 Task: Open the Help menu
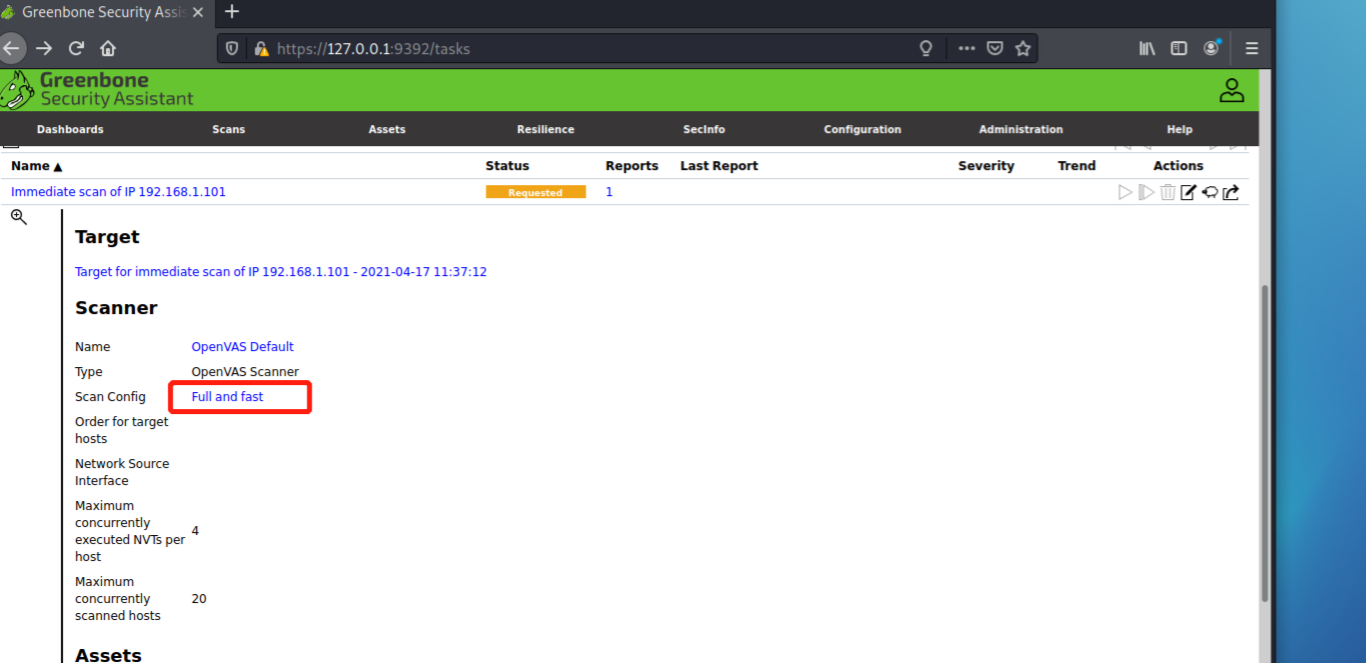click(1179, 129)
